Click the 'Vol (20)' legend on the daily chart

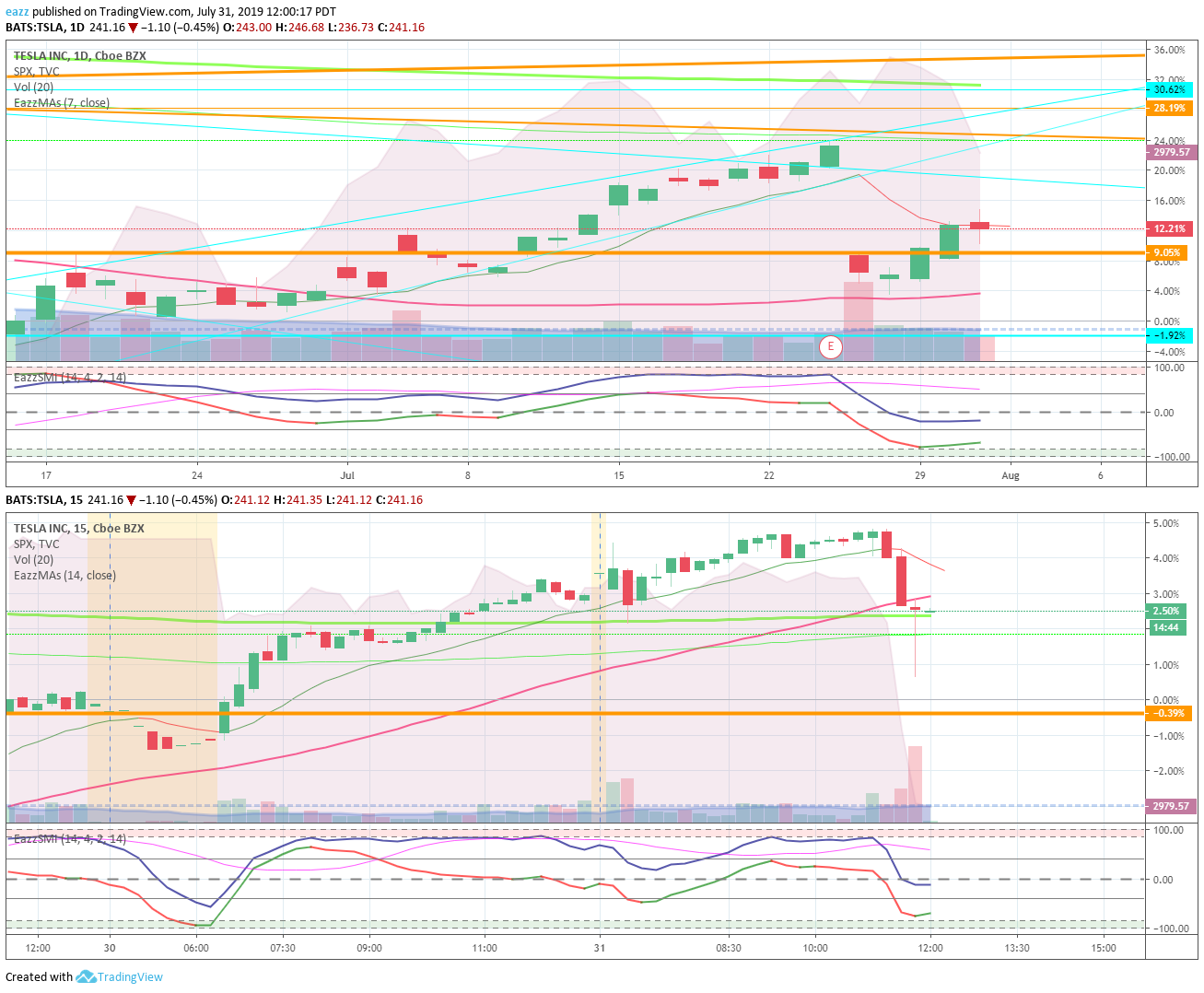(34, 87)
